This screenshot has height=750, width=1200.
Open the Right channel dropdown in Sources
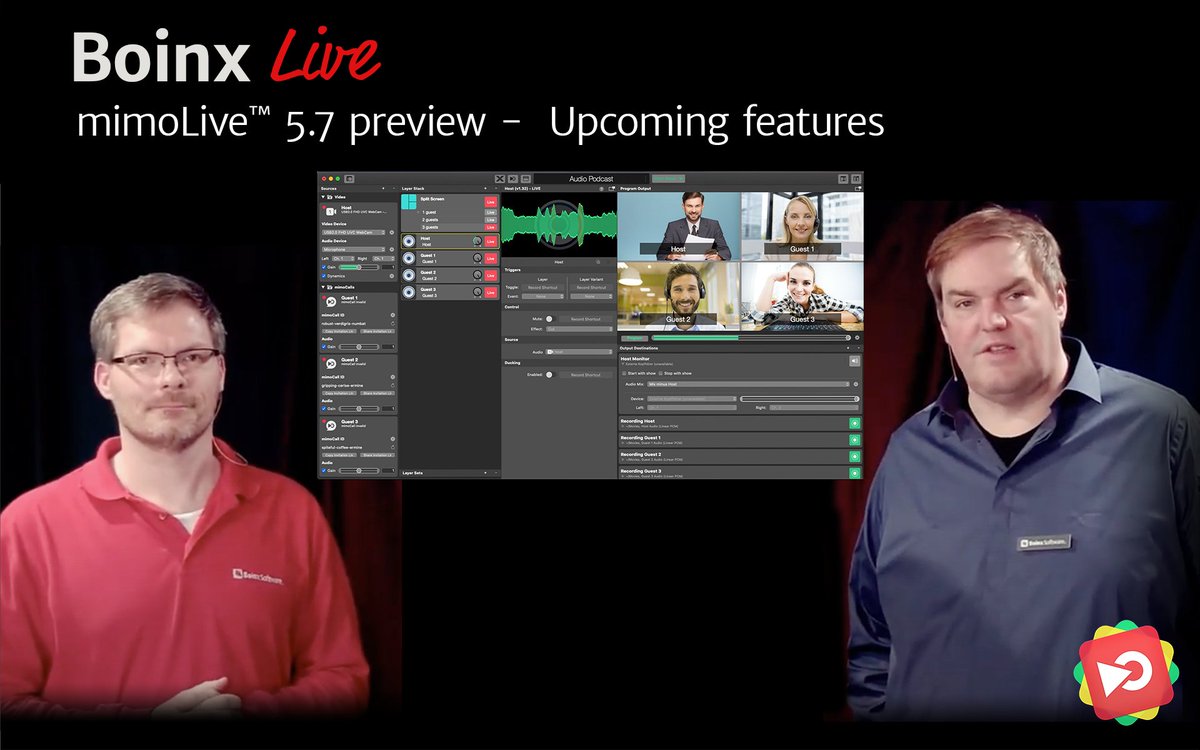pos(384,258)
